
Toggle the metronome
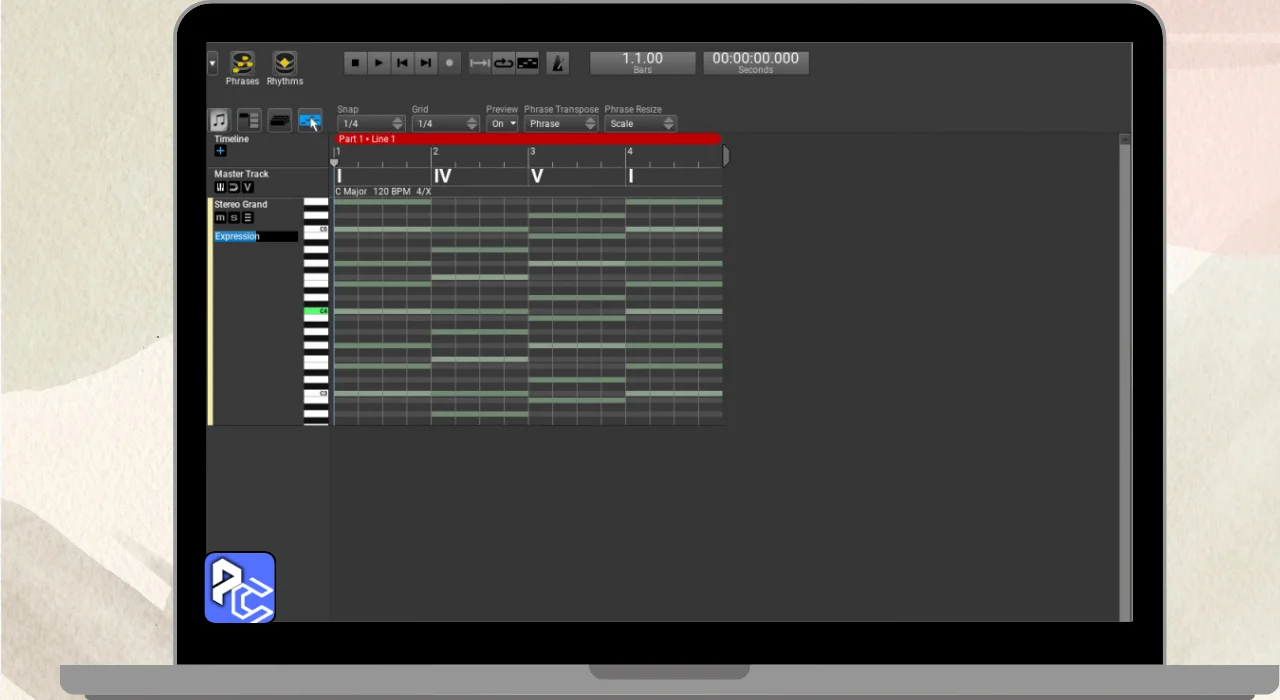click(558, 63)
